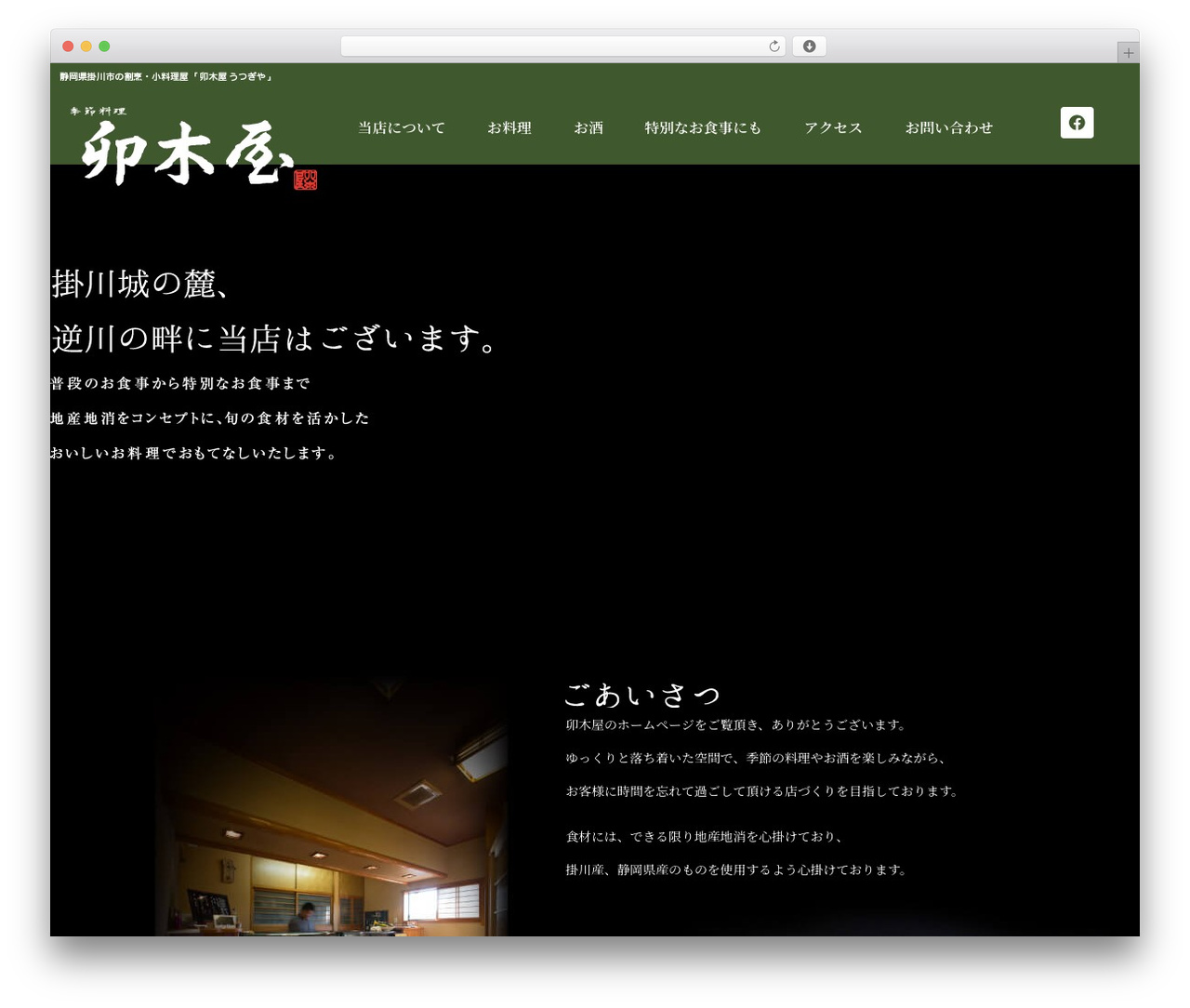Open the Facebook page icon
Viewport: 1190px width, 1008px height.
(1077, 123)
